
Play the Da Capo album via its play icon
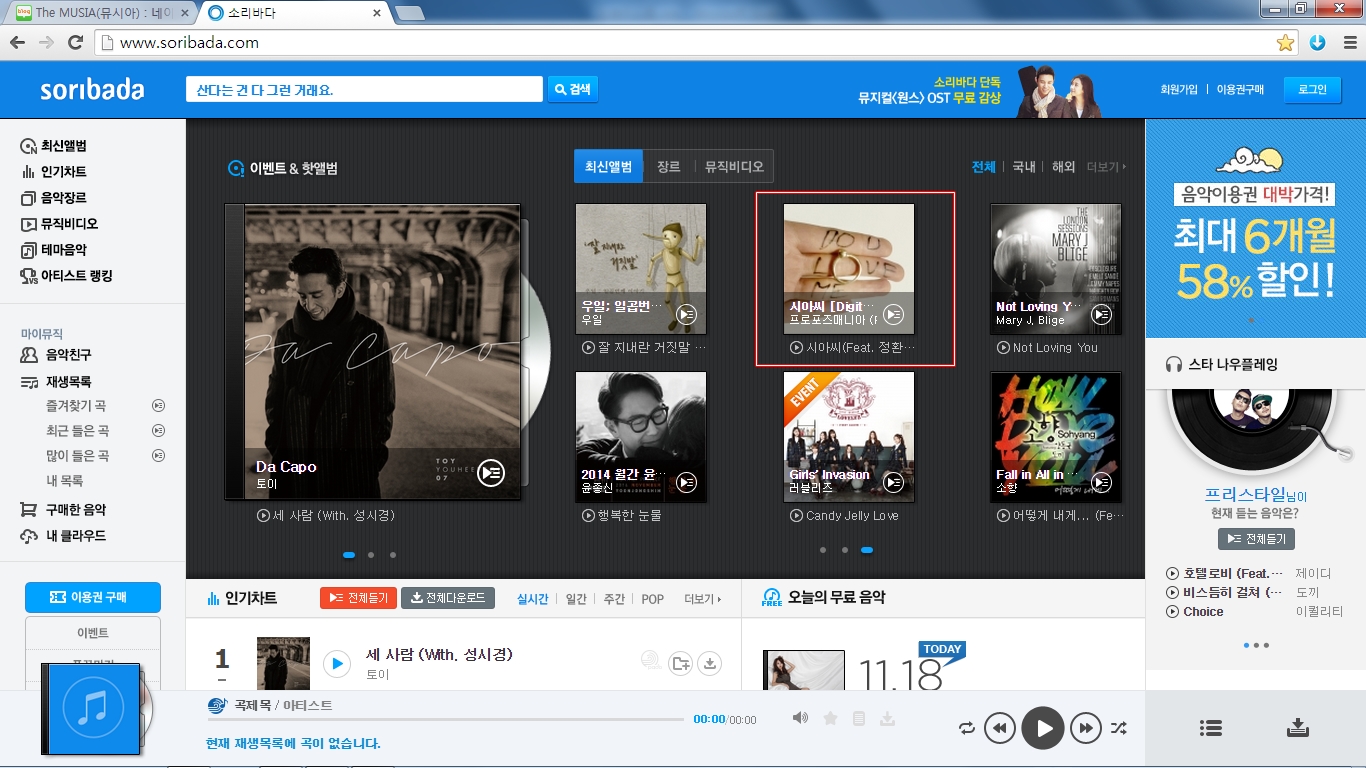point(491,473)
